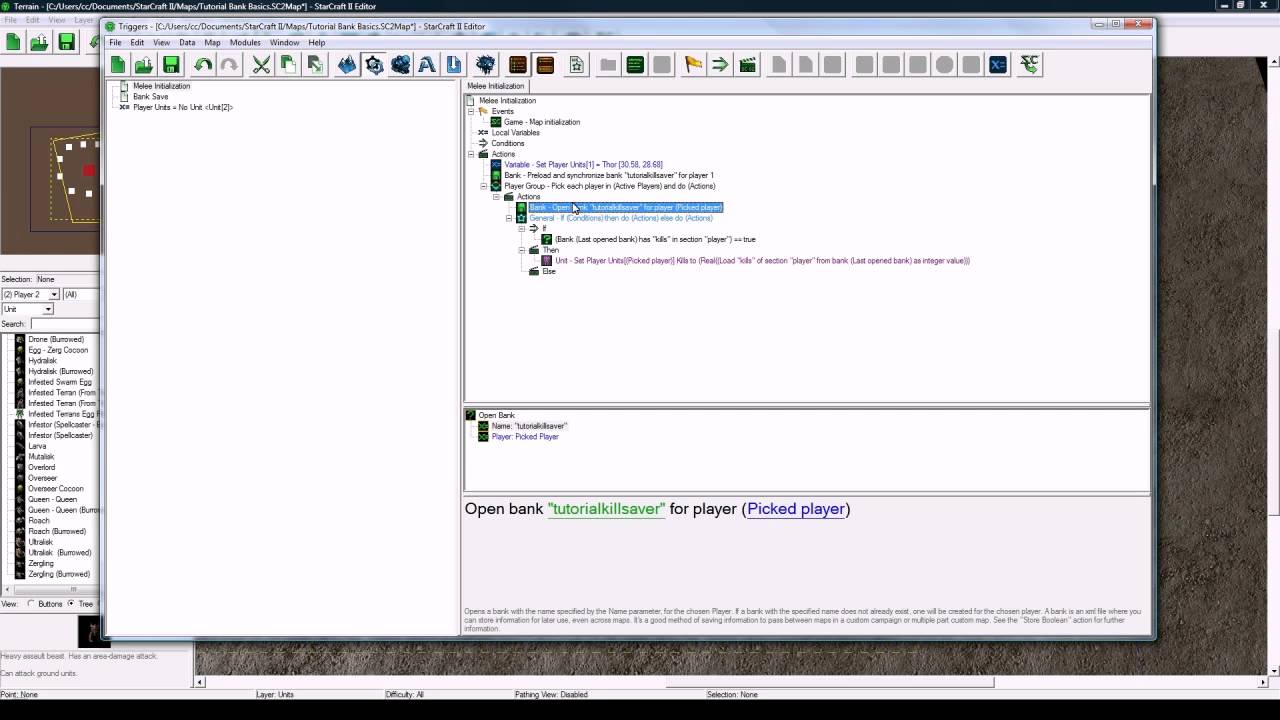This screenshot has width=1280, height=720.
Task: Open the Map menu
Action: click(212, 43)
